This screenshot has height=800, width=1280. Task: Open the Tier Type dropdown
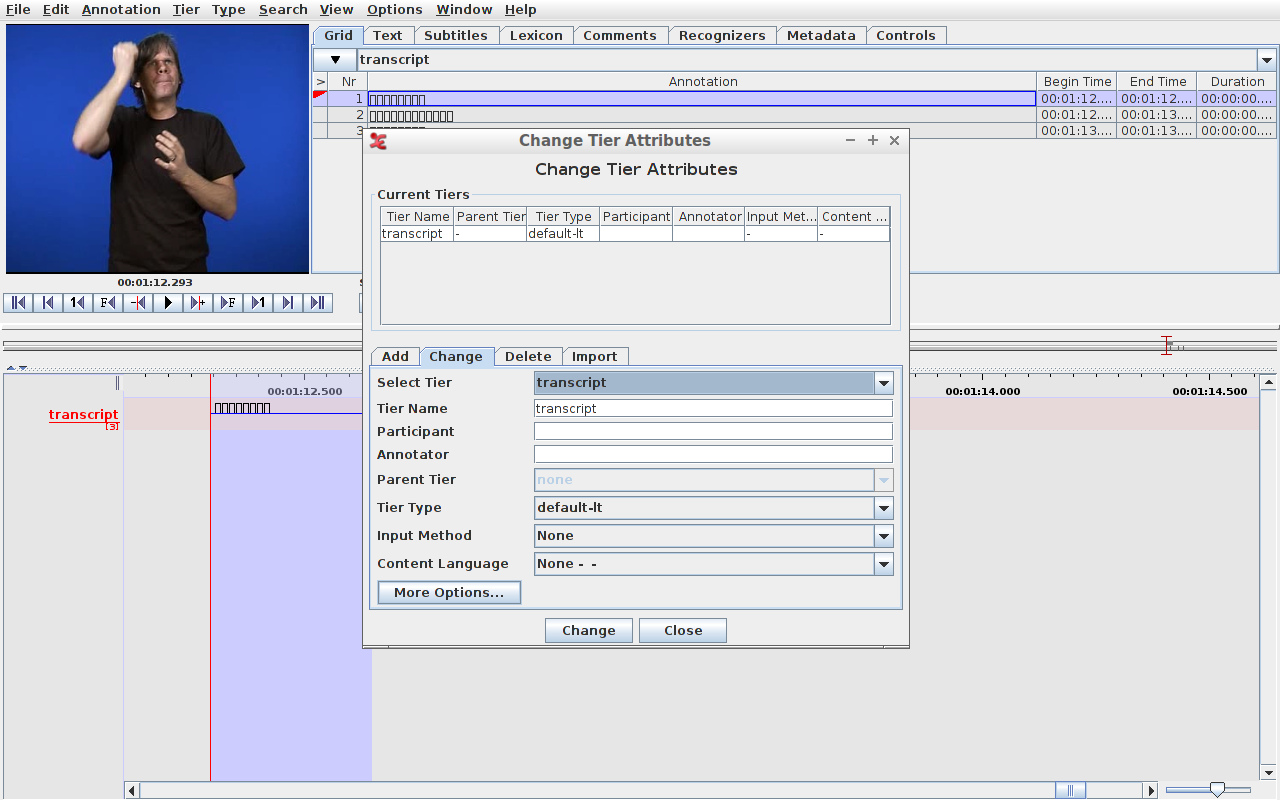(x=884, y=508)
